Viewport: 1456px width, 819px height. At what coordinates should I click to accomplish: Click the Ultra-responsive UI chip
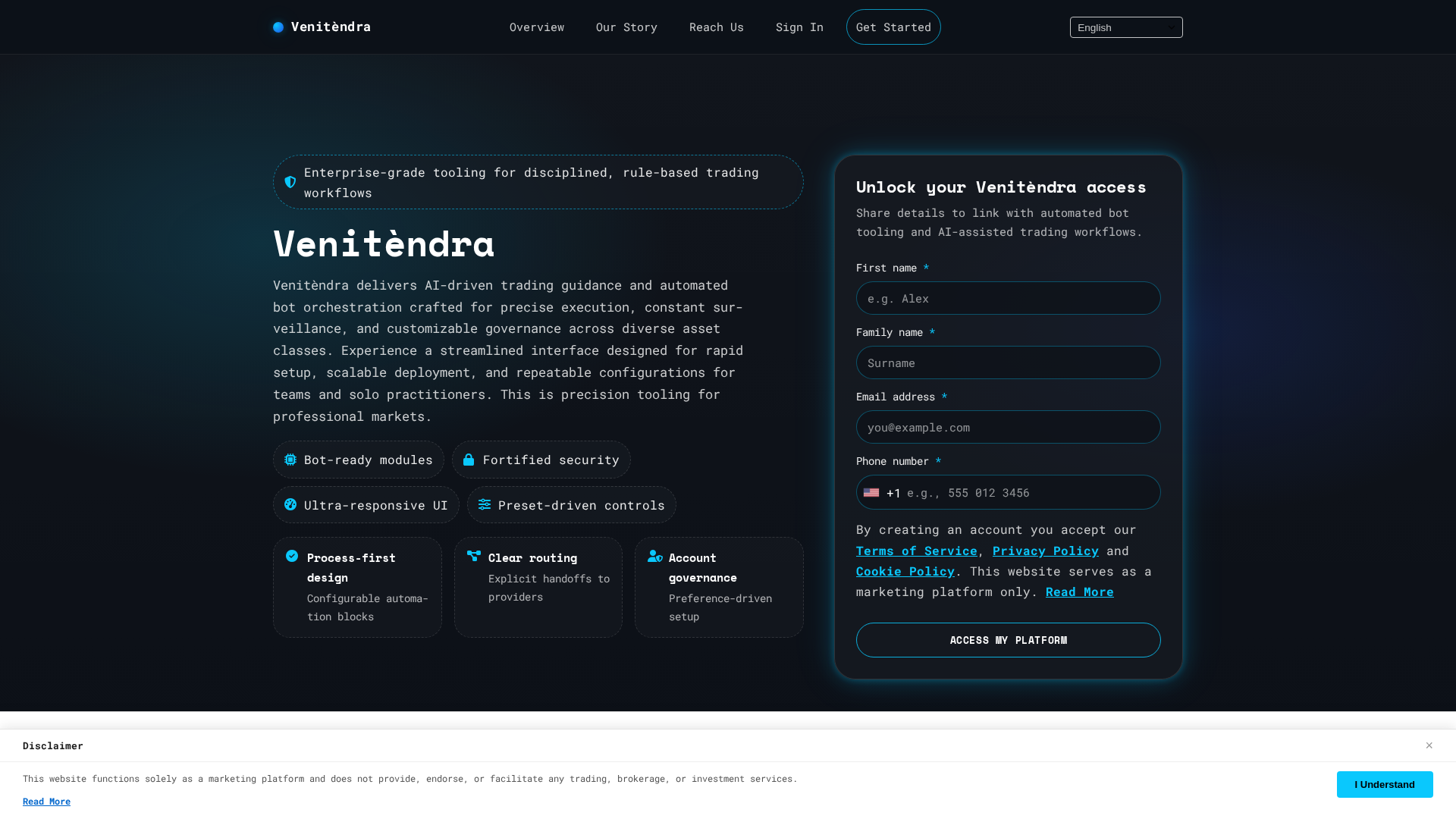(x=366, y=504)
